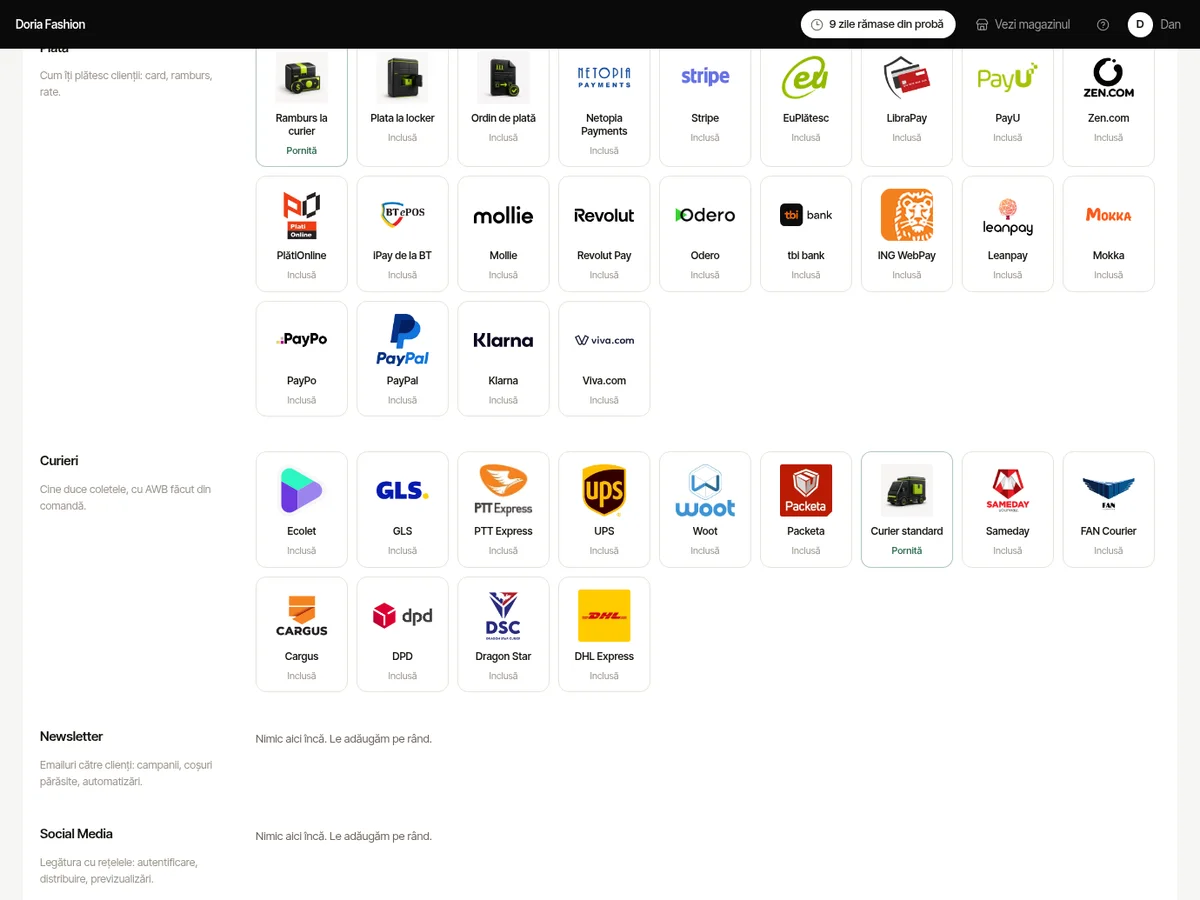This screenshot has height=900, width=1200.
Task: Select the Ecolet courier logo
Action: pos(302,491)
